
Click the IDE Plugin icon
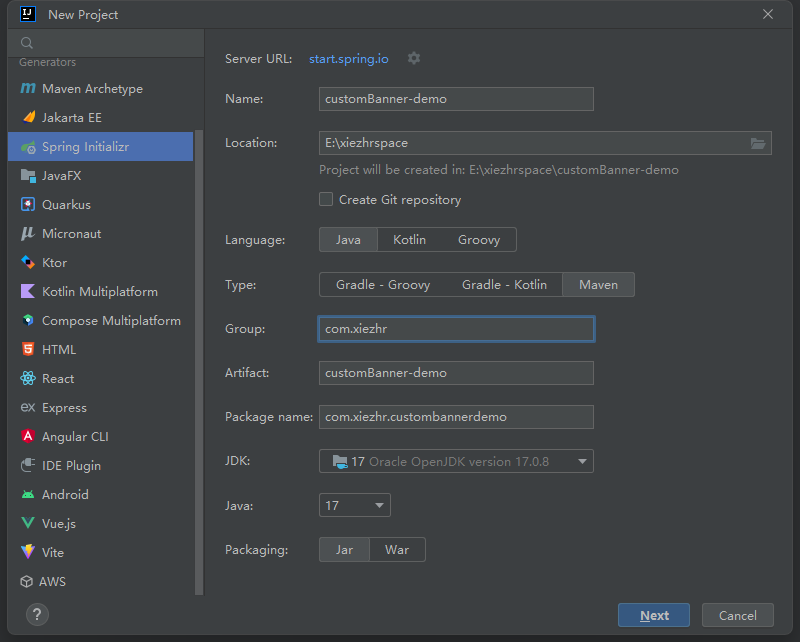pyautogui.click(x=28, y=465)
